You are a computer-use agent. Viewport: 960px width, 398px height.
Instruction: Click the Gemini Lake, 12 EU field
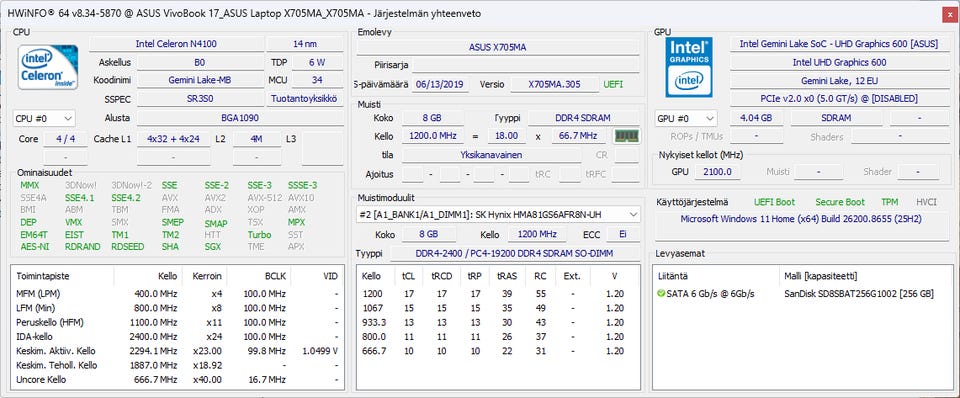pyautogui.click(x=839, y=80)
